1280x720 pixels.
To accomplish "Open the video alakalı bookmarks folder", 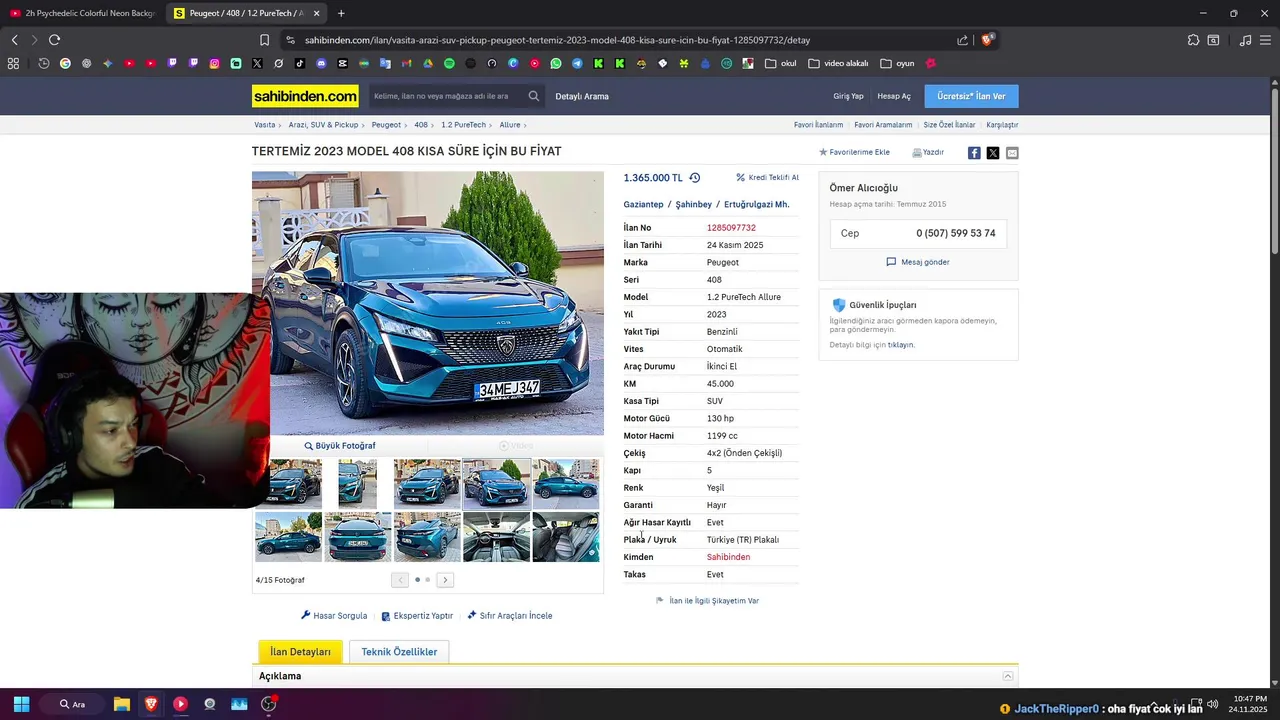I will point(838,63).
